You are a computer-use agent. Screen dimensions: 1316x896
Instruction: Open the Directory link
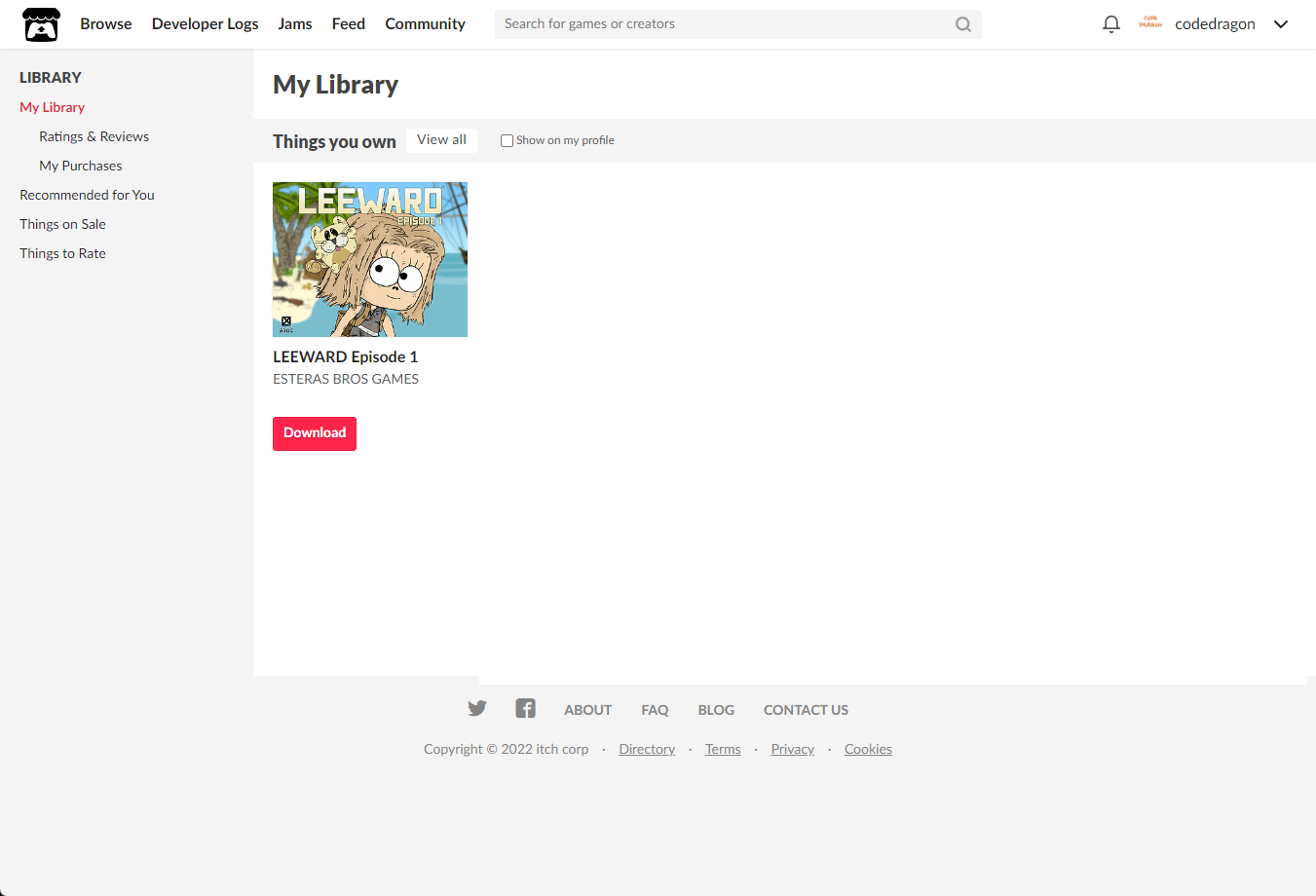click(647, 749)
